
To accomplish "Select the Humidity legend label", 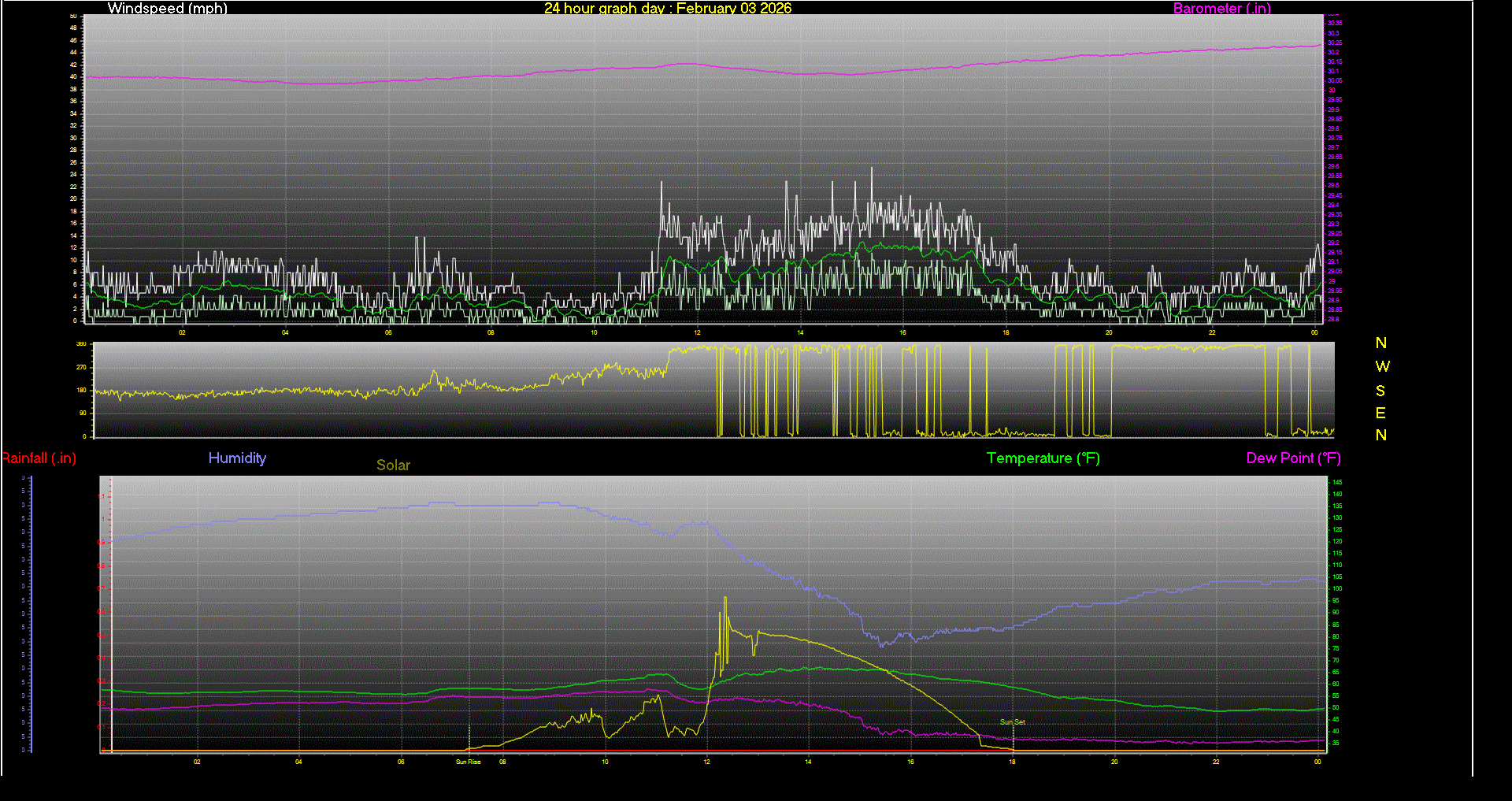I will (x=237, y=458).
